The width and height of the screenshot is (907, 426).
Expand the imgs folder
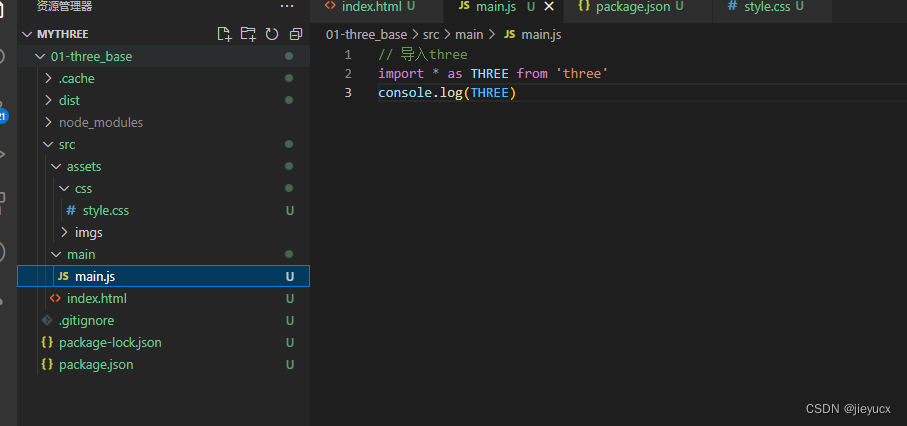tap(64, 232)
